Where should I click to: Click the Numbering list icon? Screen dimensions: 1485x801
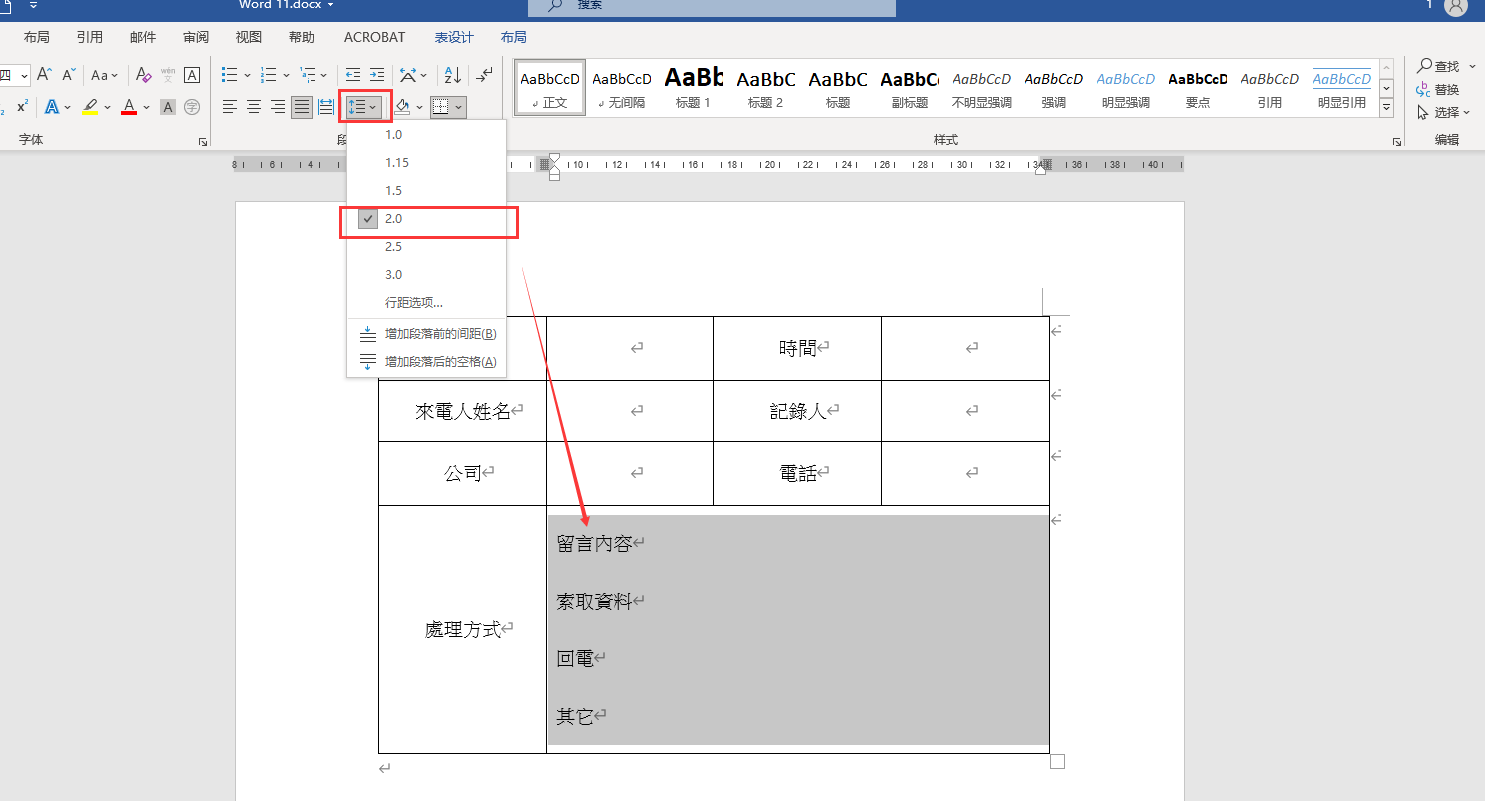[x=268, y=75]
